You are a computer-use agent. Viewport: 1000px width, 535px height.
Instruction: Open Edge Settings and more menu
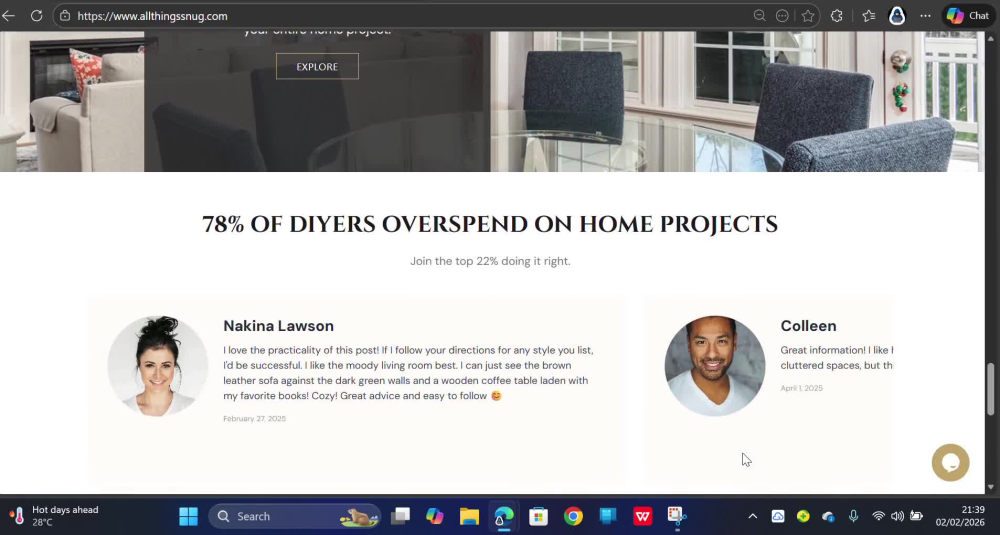[x=925, y=16]
